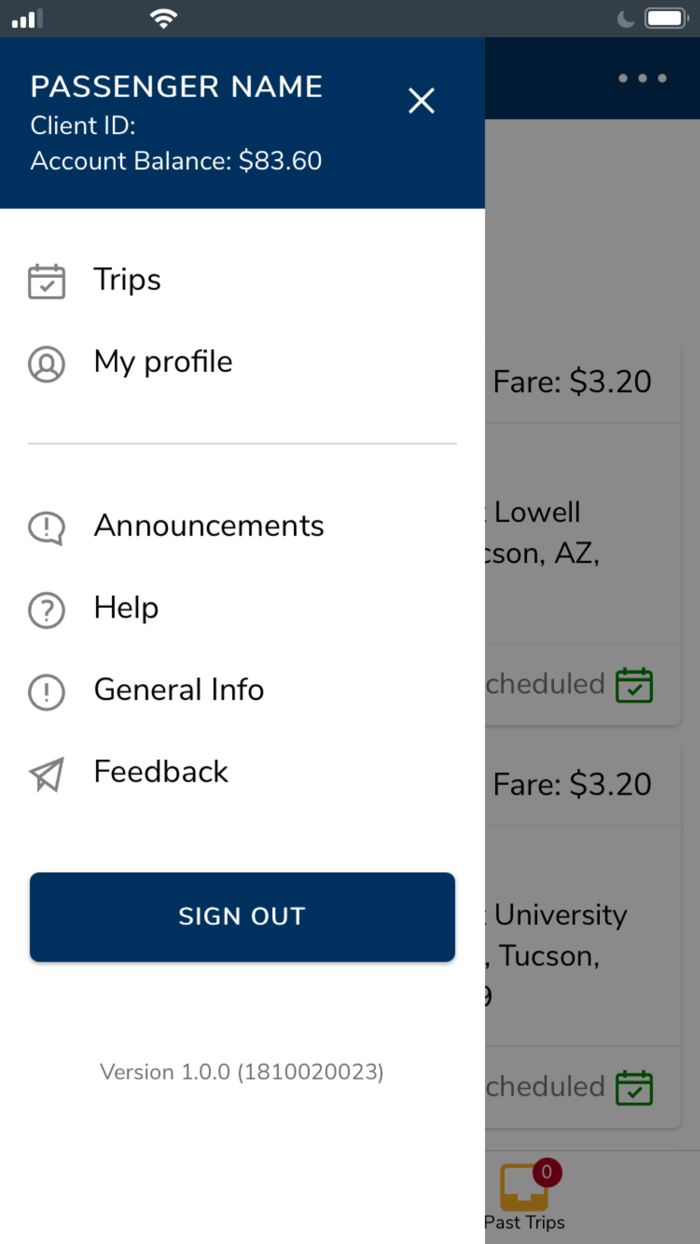Click the My profile person icon
This screenshot has width=700, height=1244.
(x=46, y=364)
